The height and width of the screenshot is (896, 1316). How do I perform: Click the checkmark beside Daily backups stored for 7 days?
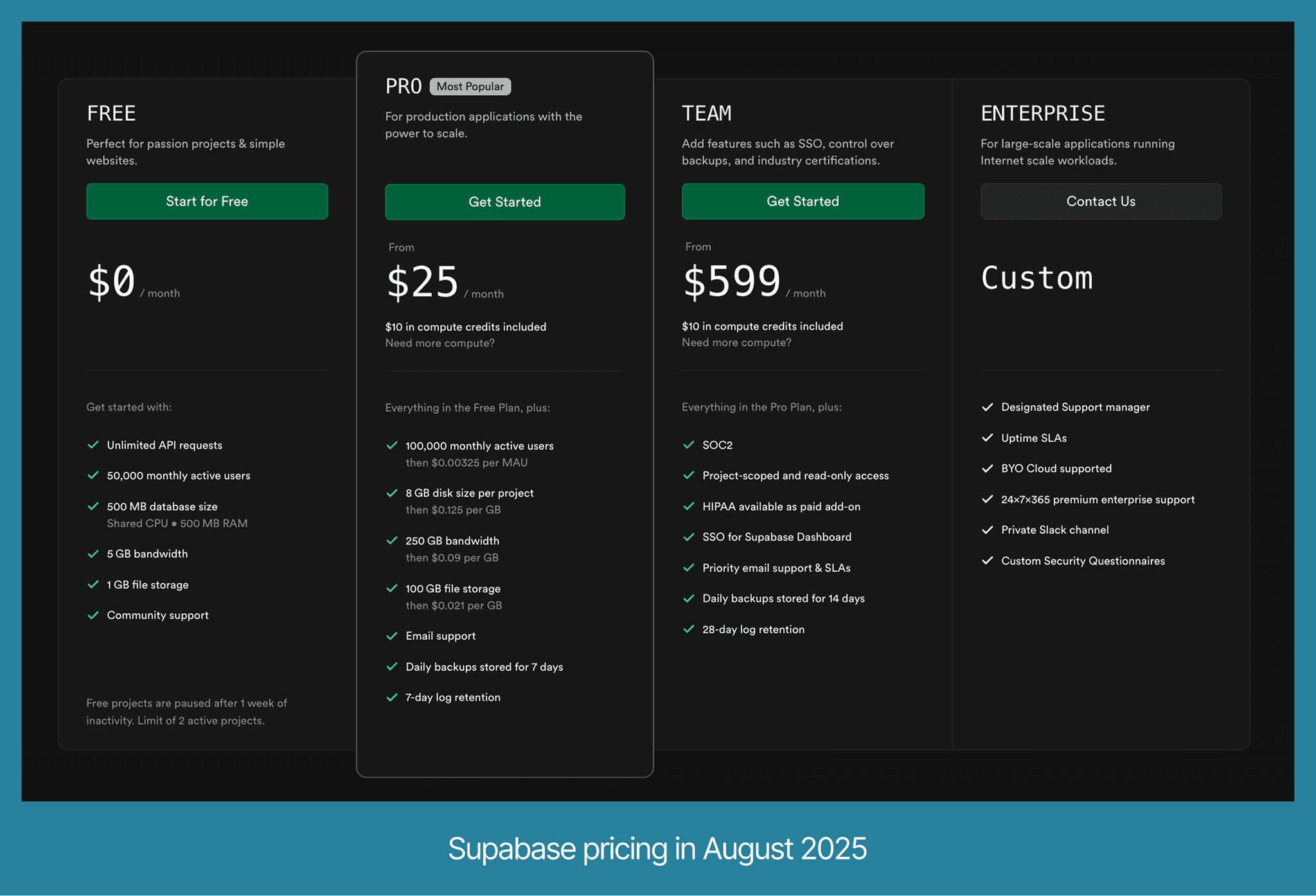coord(392,667)
